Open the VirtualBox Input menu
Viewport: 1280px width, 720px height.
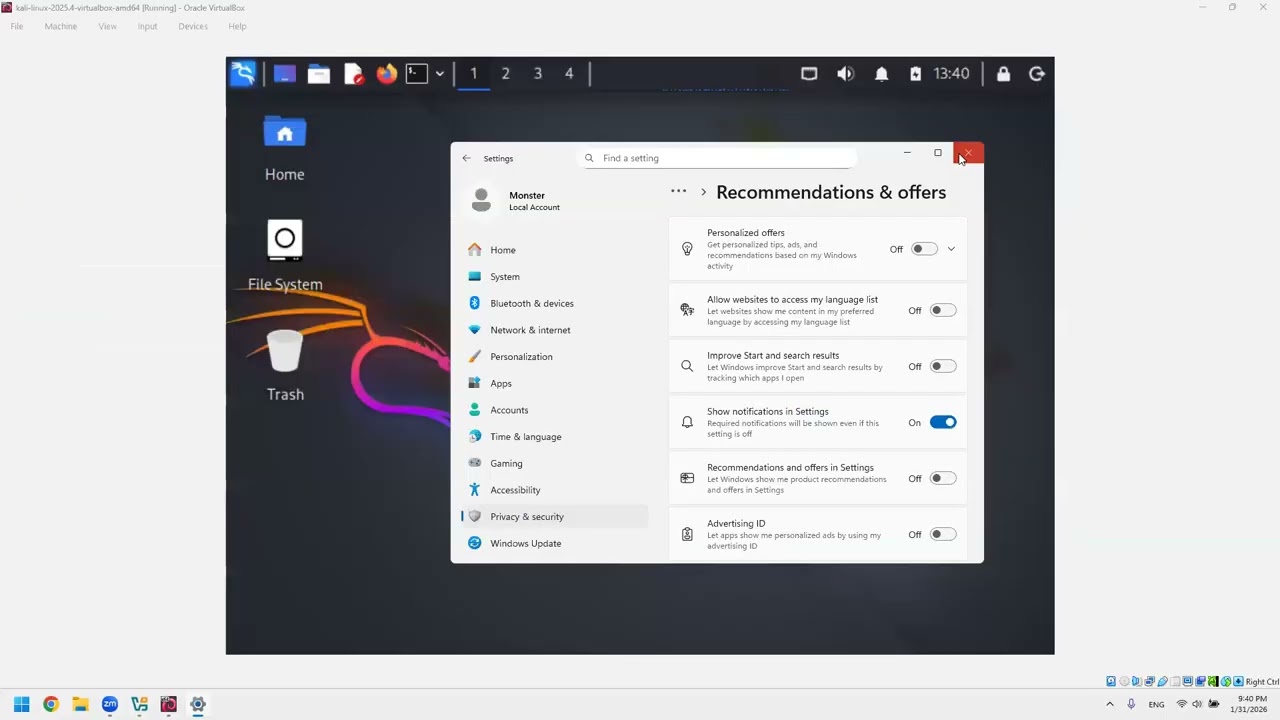[x=147, y=26]
